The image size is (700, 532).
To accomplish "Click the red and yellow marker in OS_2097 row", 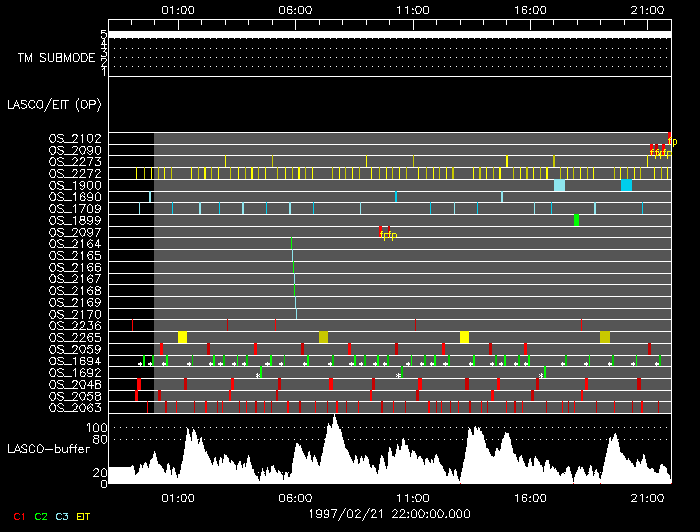I will pyautogui.click(x=386, y=233).
